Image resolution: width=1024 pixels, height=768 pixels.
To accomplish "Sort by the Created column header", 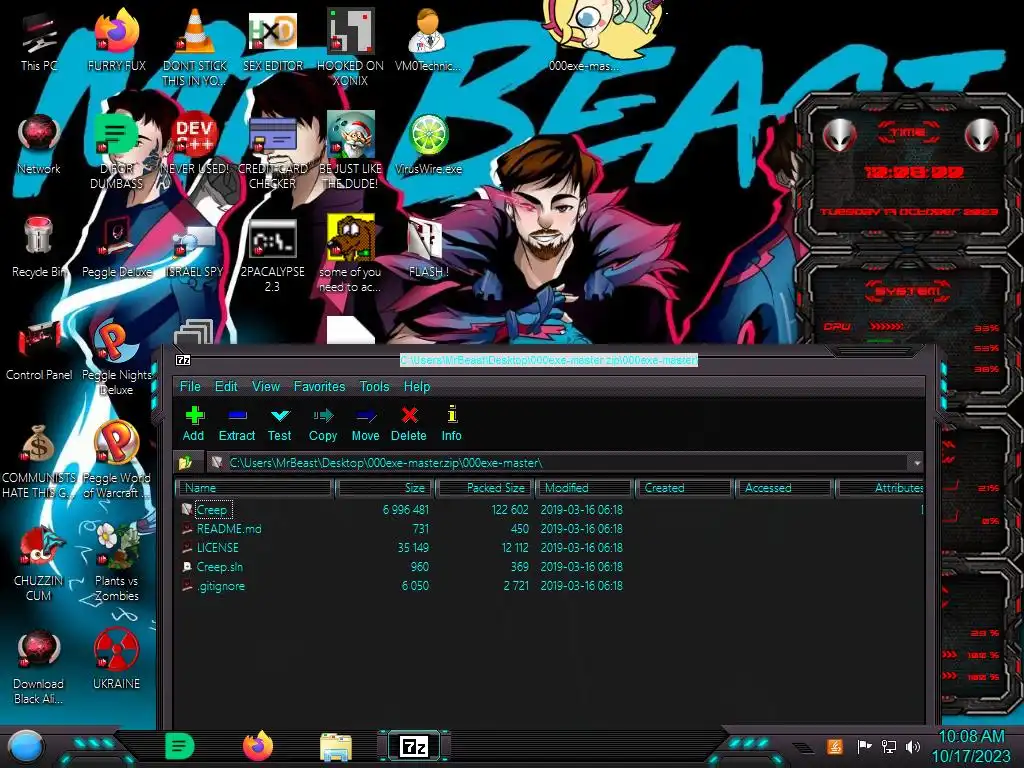I will (684, 488).
